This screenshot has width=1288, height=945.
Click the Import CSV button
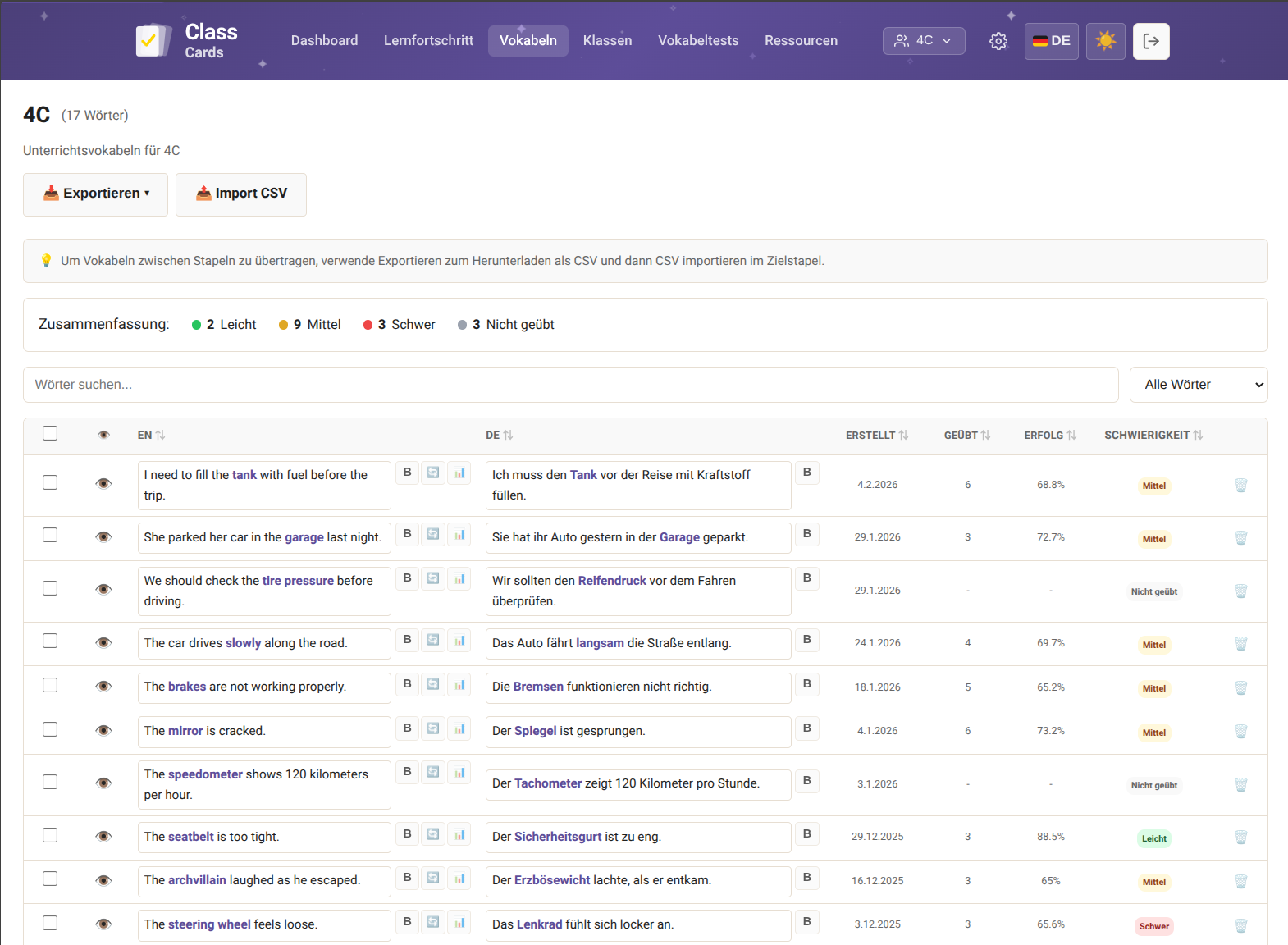(241, 194)
